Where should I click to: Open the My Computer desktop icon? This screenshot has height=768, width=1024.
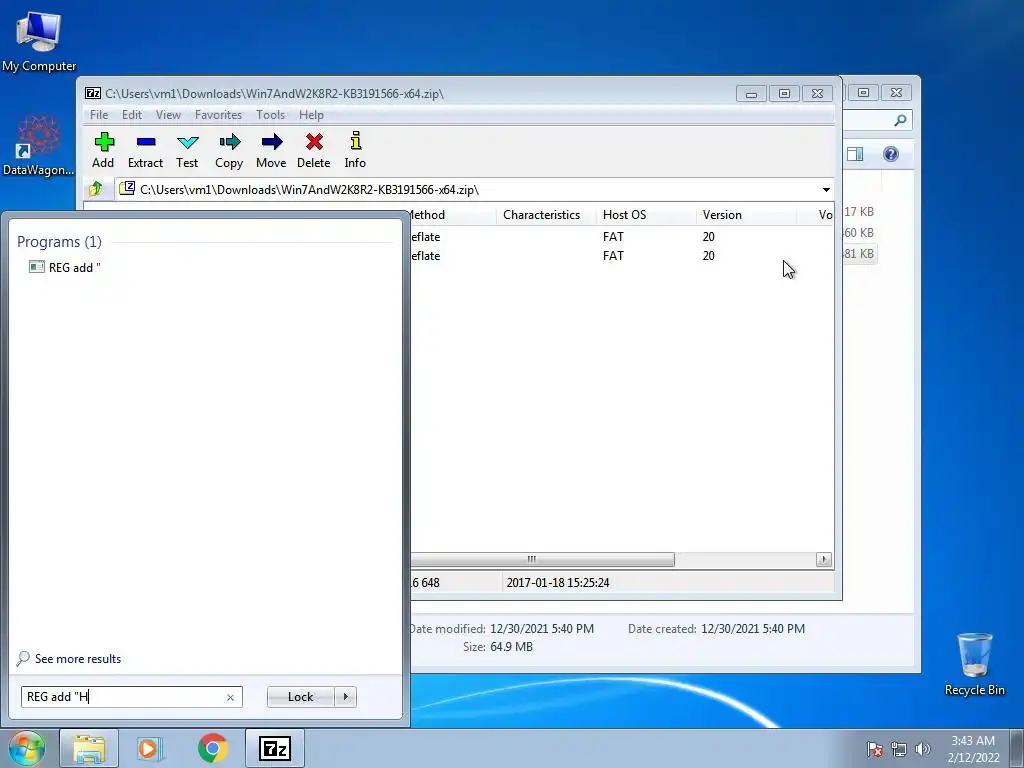(39, 40)
